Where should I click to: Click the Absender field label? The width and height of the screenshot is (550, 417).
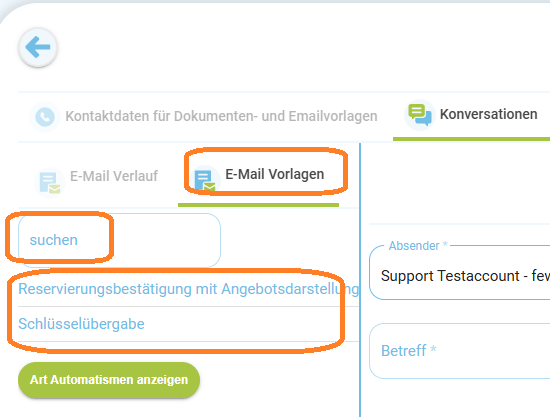pyautogui.click(x=414, y=246)
